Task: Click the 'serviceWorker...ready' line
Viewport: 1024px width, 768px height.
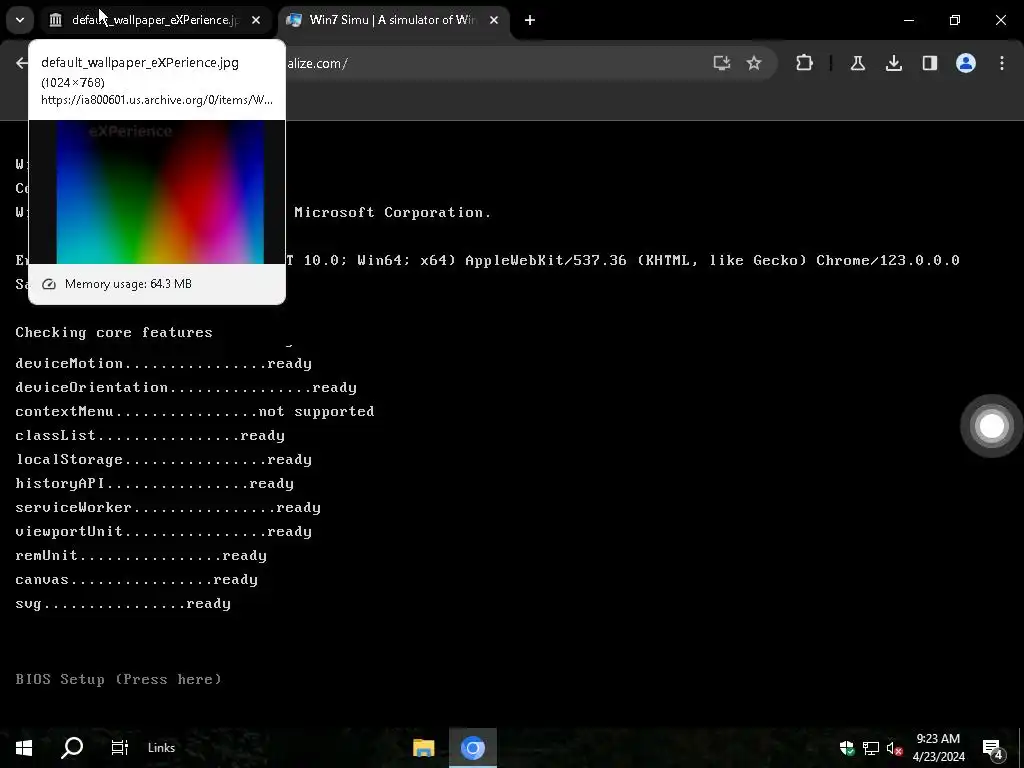Action: pyautogui.click(x=168, y=507)
